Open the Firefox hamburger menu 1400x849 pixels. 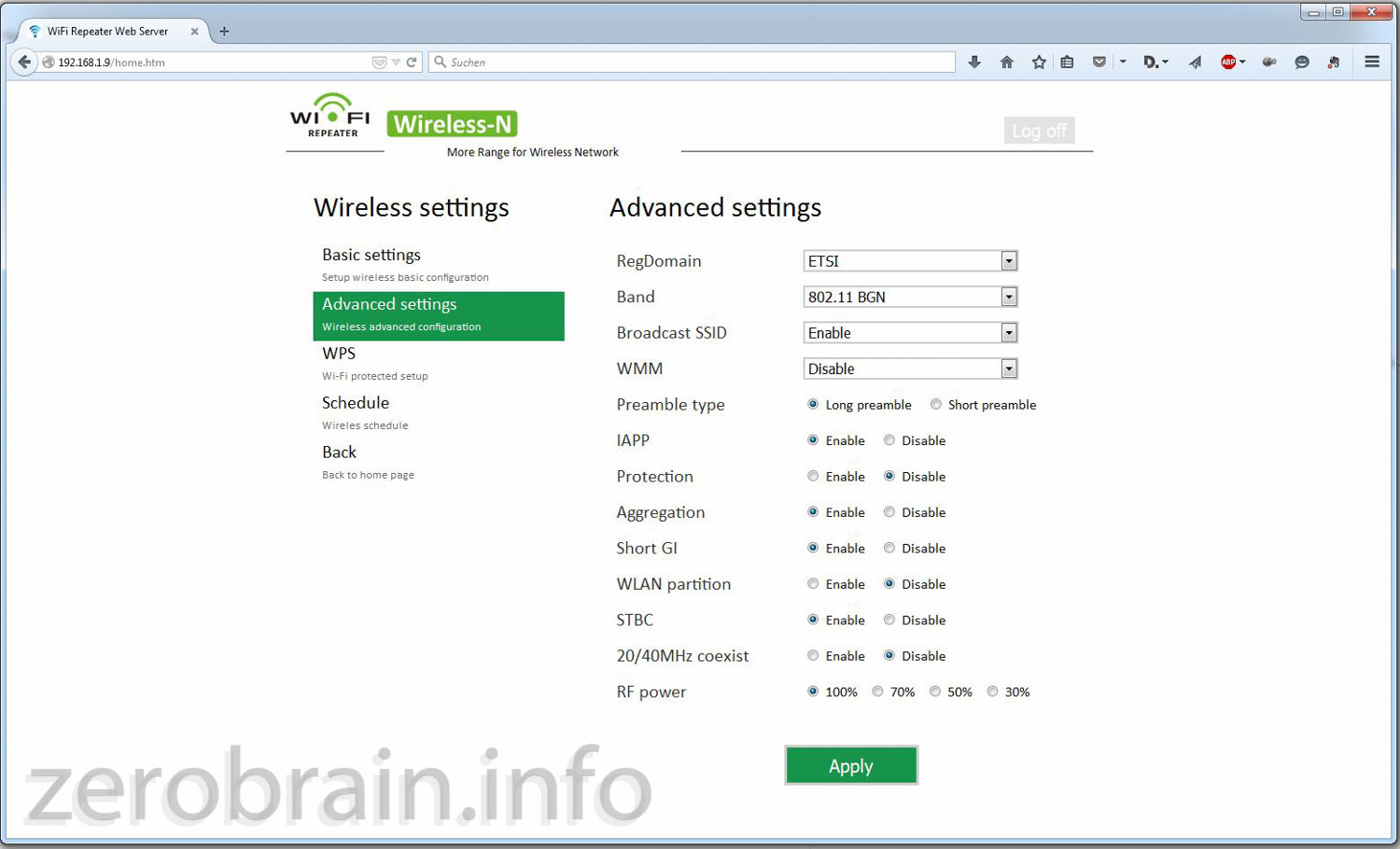(x=1372, y=63)
